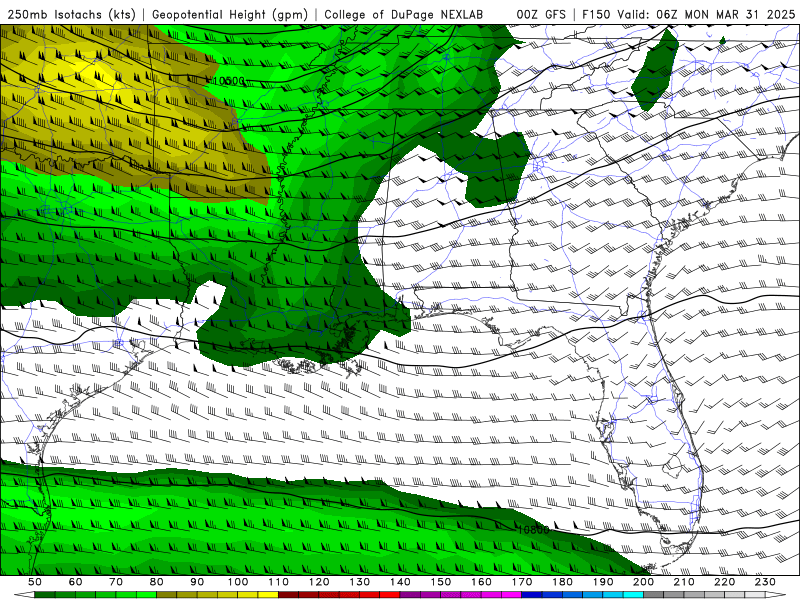
Task: Click the 10800 height contour label
Action: 533,530
